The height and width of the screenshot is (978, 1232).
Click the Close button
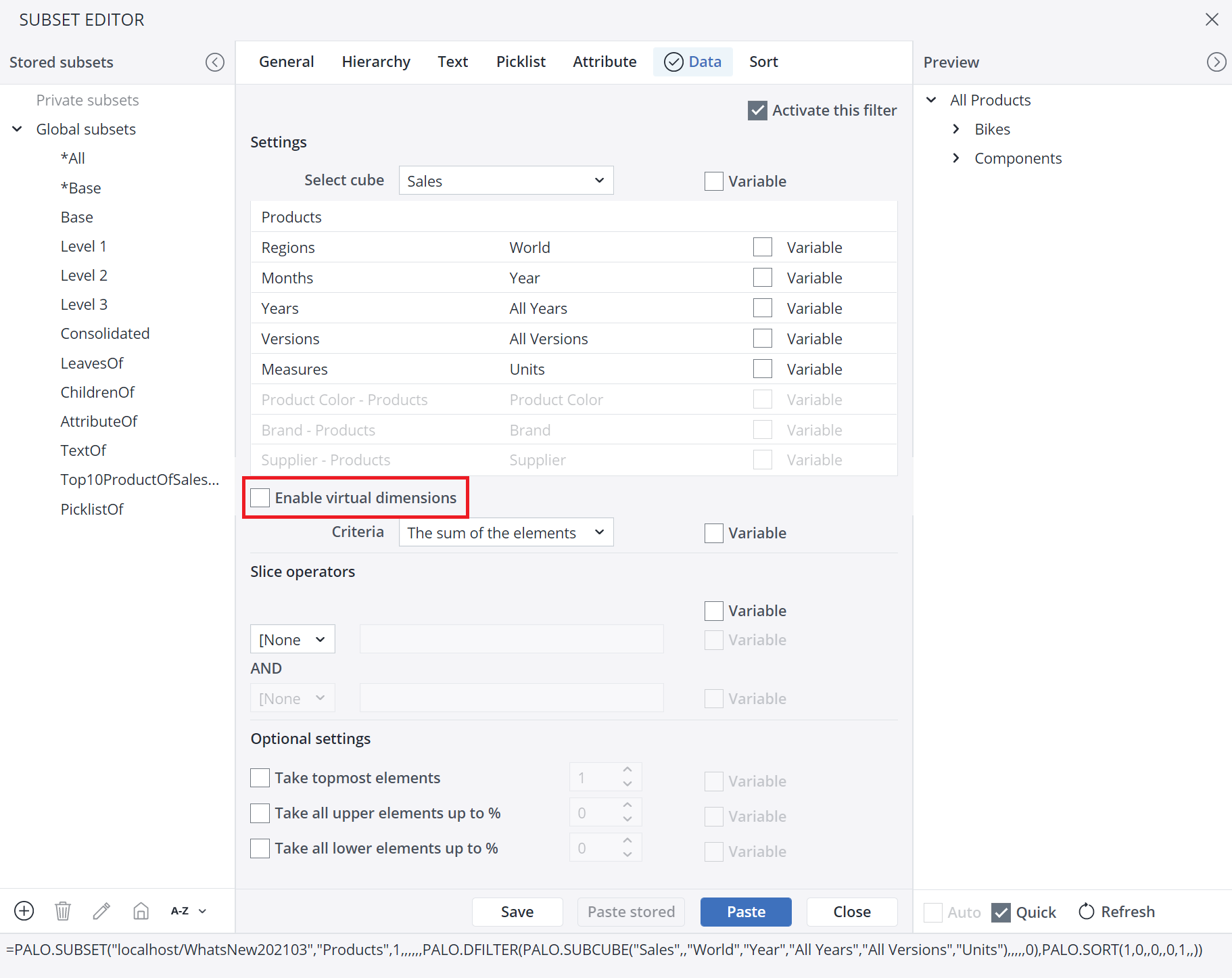(x=852, y=912)
